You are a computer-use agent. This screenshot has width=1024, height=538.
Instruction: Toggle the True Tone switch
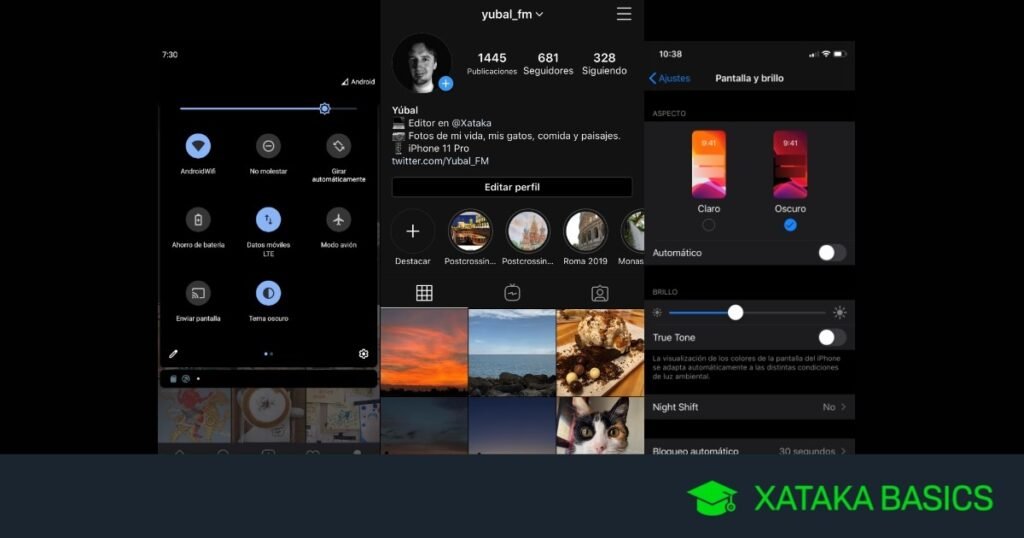[832, 338]
